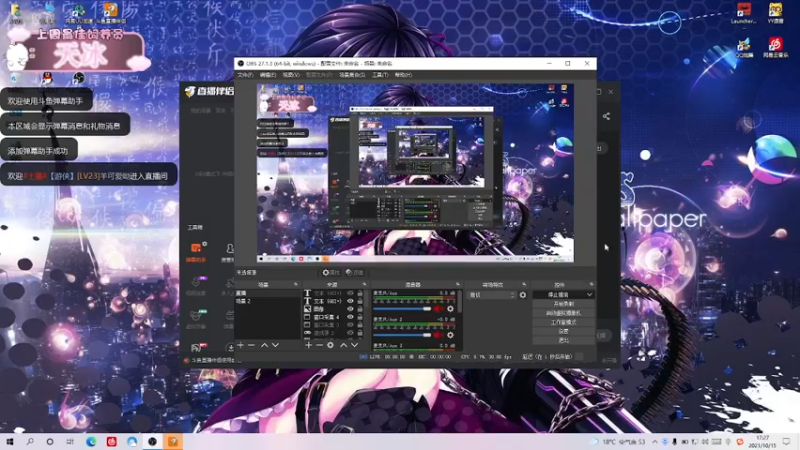Click the 属性 properties gear button

click(x=331, y=272)
